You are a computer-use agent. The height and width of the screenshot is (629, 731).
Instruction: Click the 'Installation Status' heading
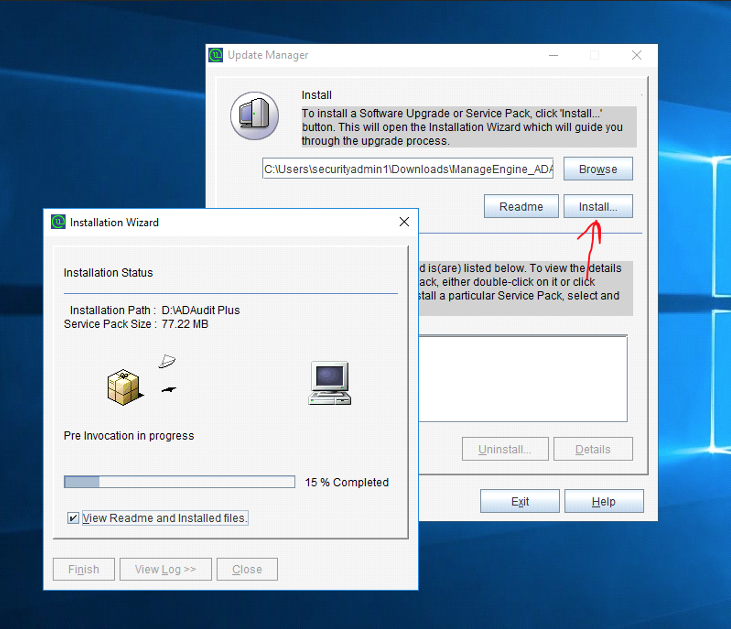[x=108, y=272]
